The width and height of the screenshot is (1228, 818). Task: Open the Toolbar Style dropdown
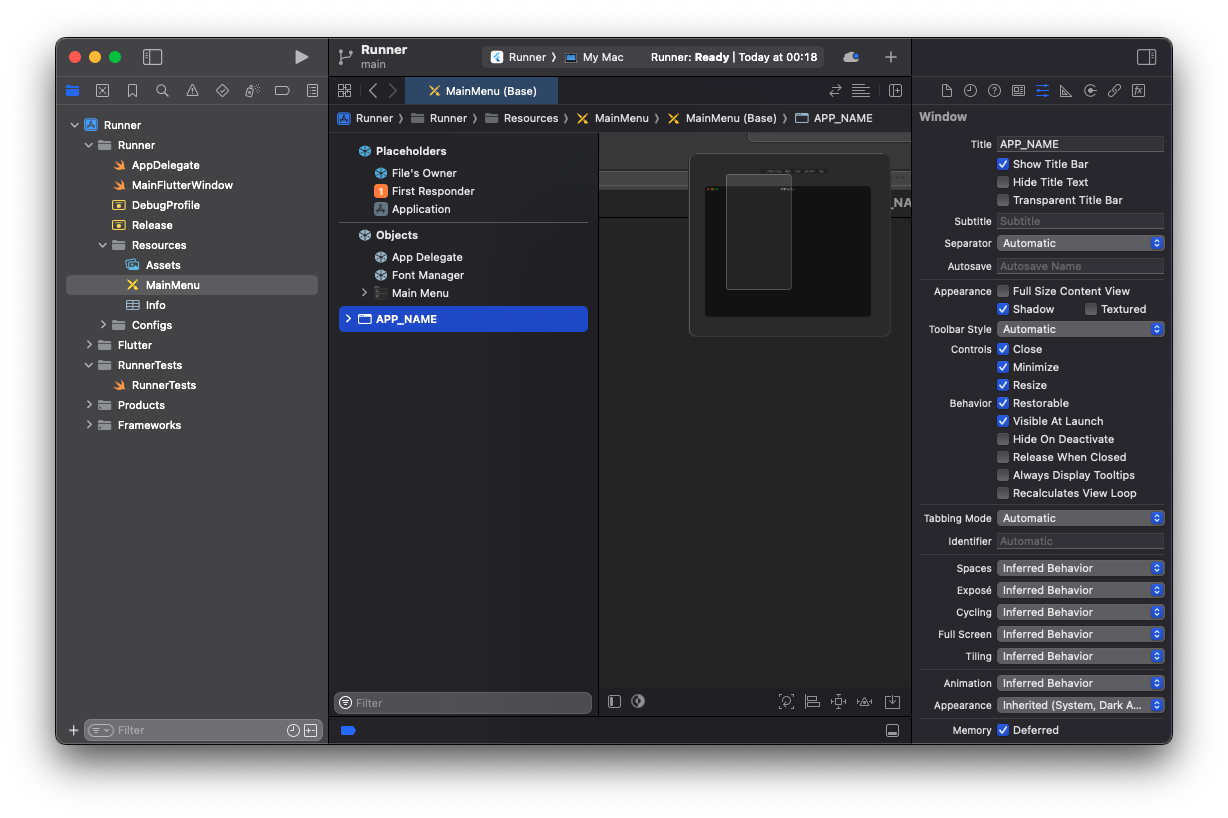[x=1080, y=328]
